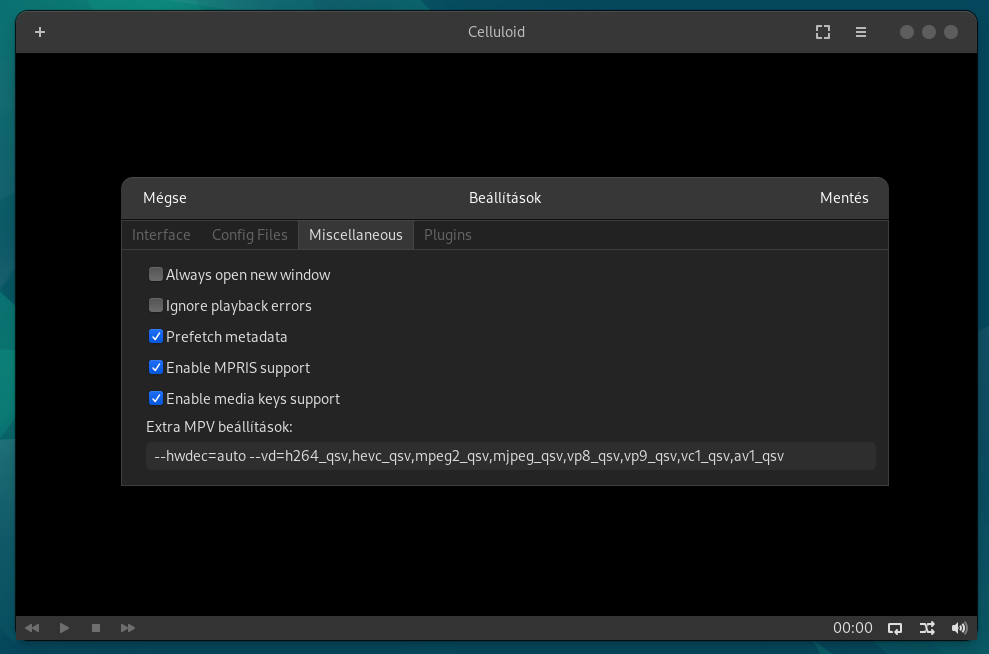Switch to the Interface tab
The image size is (989, 654).
(x=161, y=235)
